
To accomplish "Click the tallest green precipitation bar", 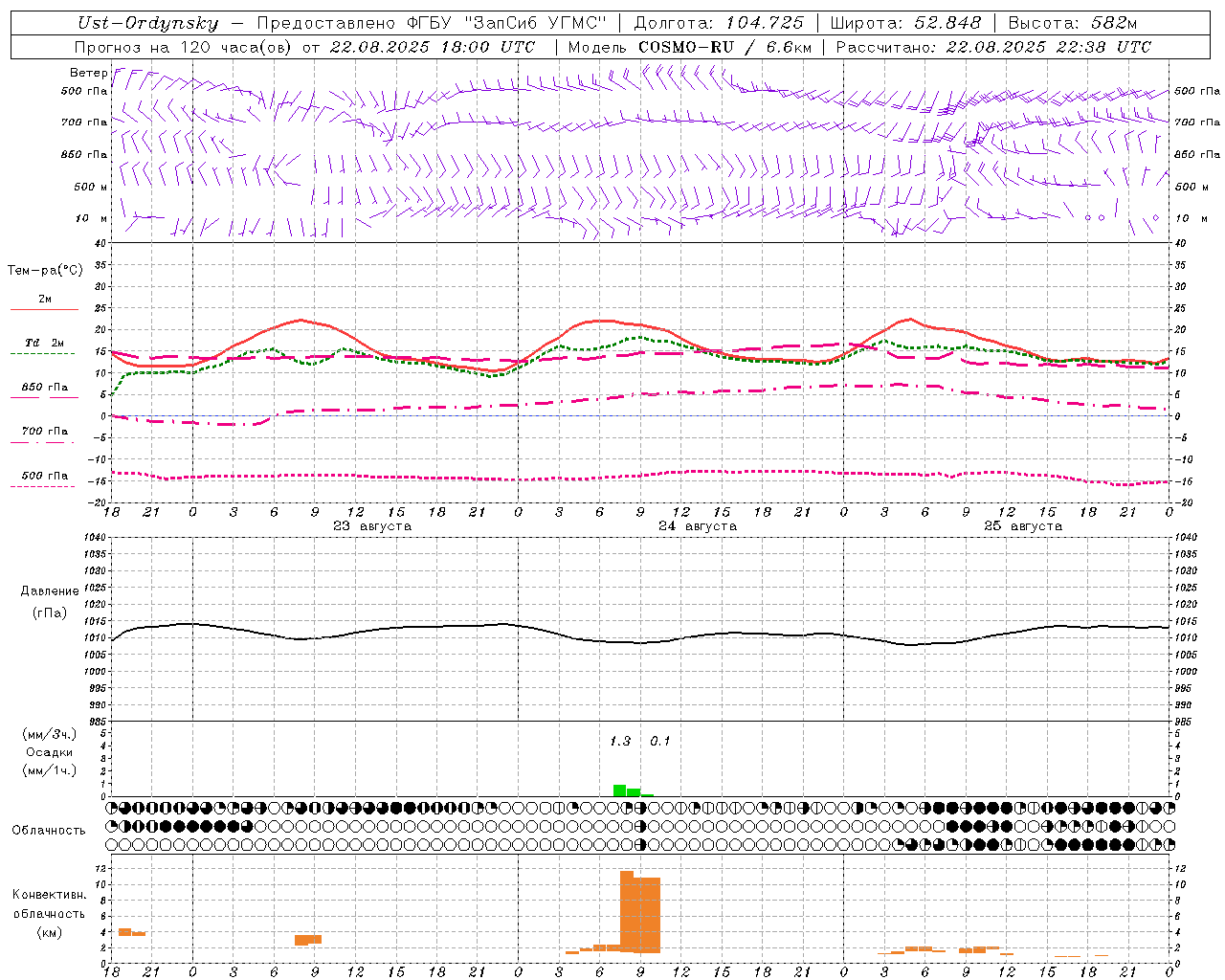I will 619,791.
